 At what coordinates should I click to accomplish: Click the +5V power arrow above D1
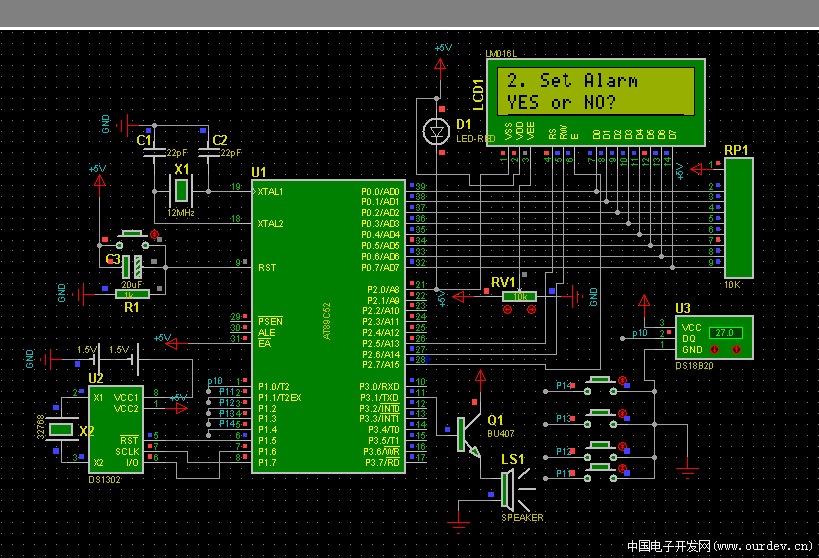coord(440,64)
